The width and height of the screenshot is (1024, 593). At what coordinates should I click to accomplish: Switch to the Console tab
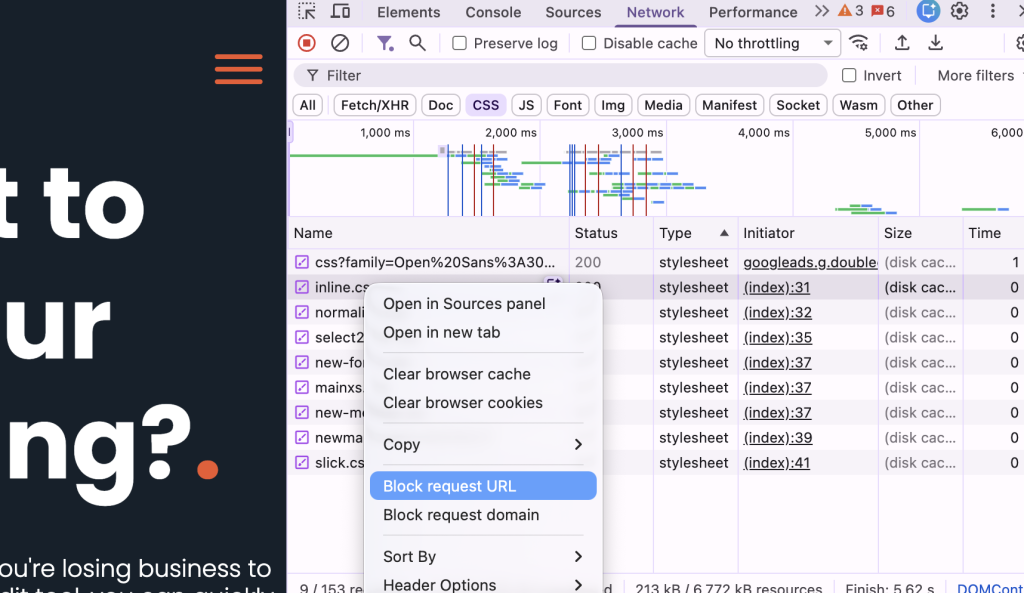pyautogui.click(x=492, y=12)
